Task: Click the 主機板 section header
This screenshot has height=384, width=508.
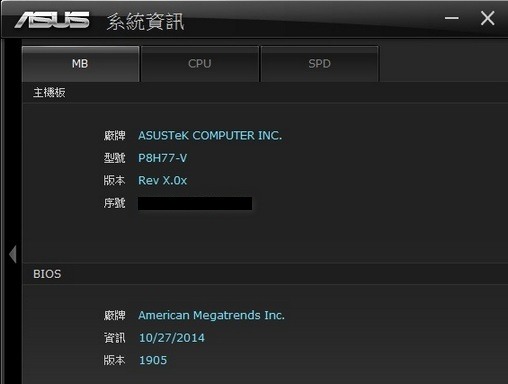Action: tap(49, 93)
